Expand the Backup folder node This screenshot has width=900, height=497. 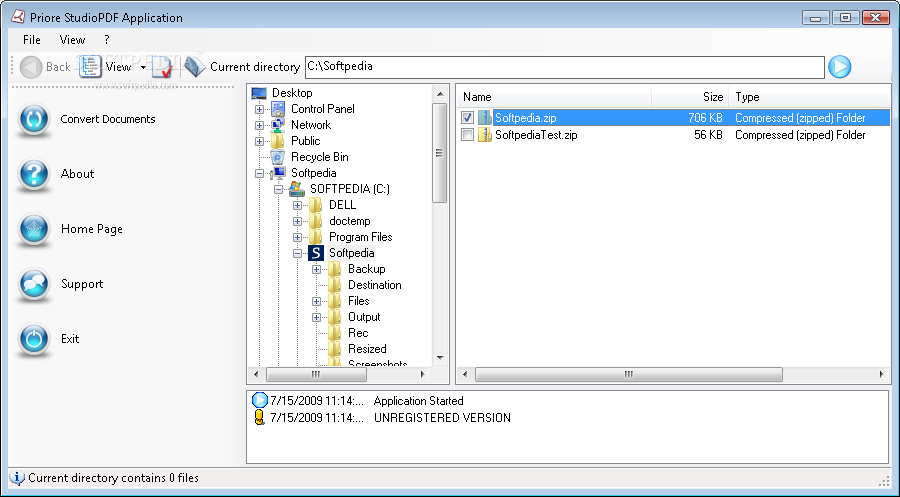316,269
